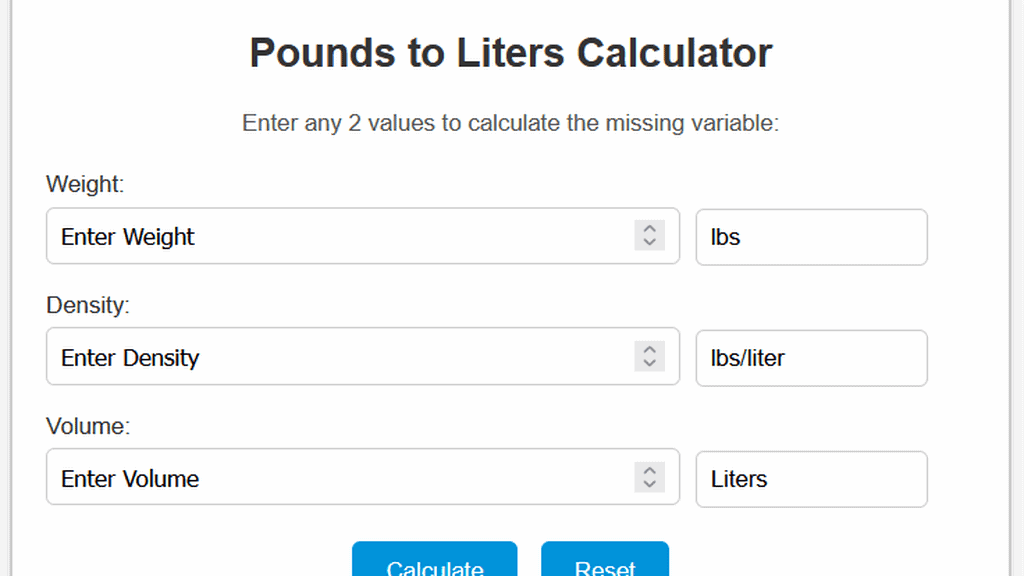Click the Pounds to Liters Calculator heading
The height and width of the screenshot is (576, 1024).
[510, 52]
